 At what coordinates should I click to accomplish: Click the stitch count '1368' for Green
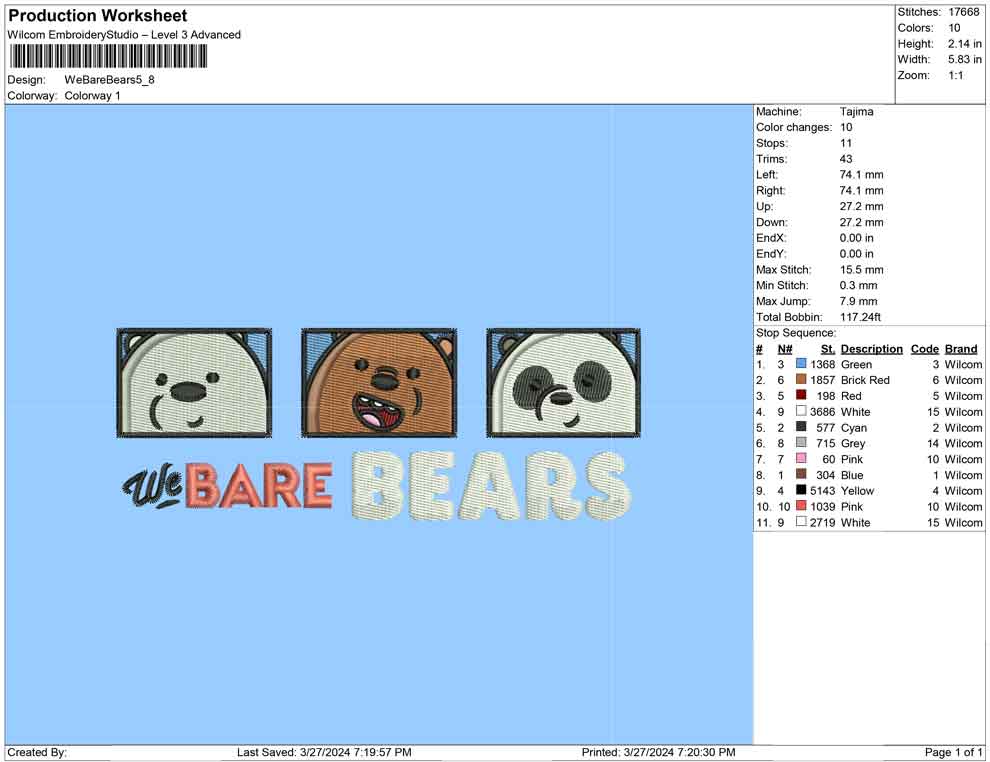coord(823,364)
